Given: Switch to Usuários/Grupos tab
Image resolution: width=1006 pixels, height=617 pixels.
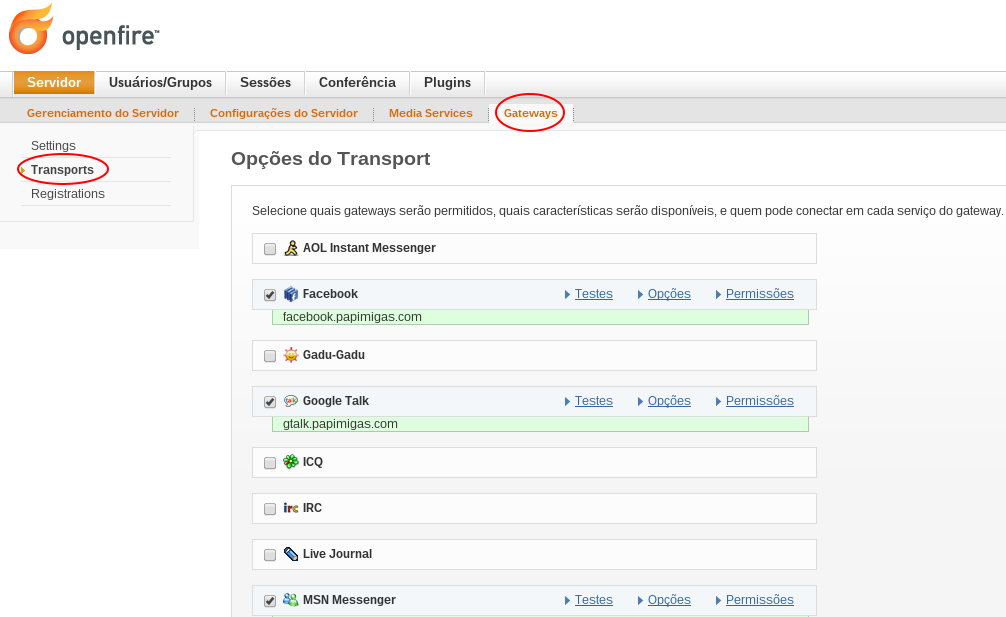Looking at the screenshot, I should 160,83.
